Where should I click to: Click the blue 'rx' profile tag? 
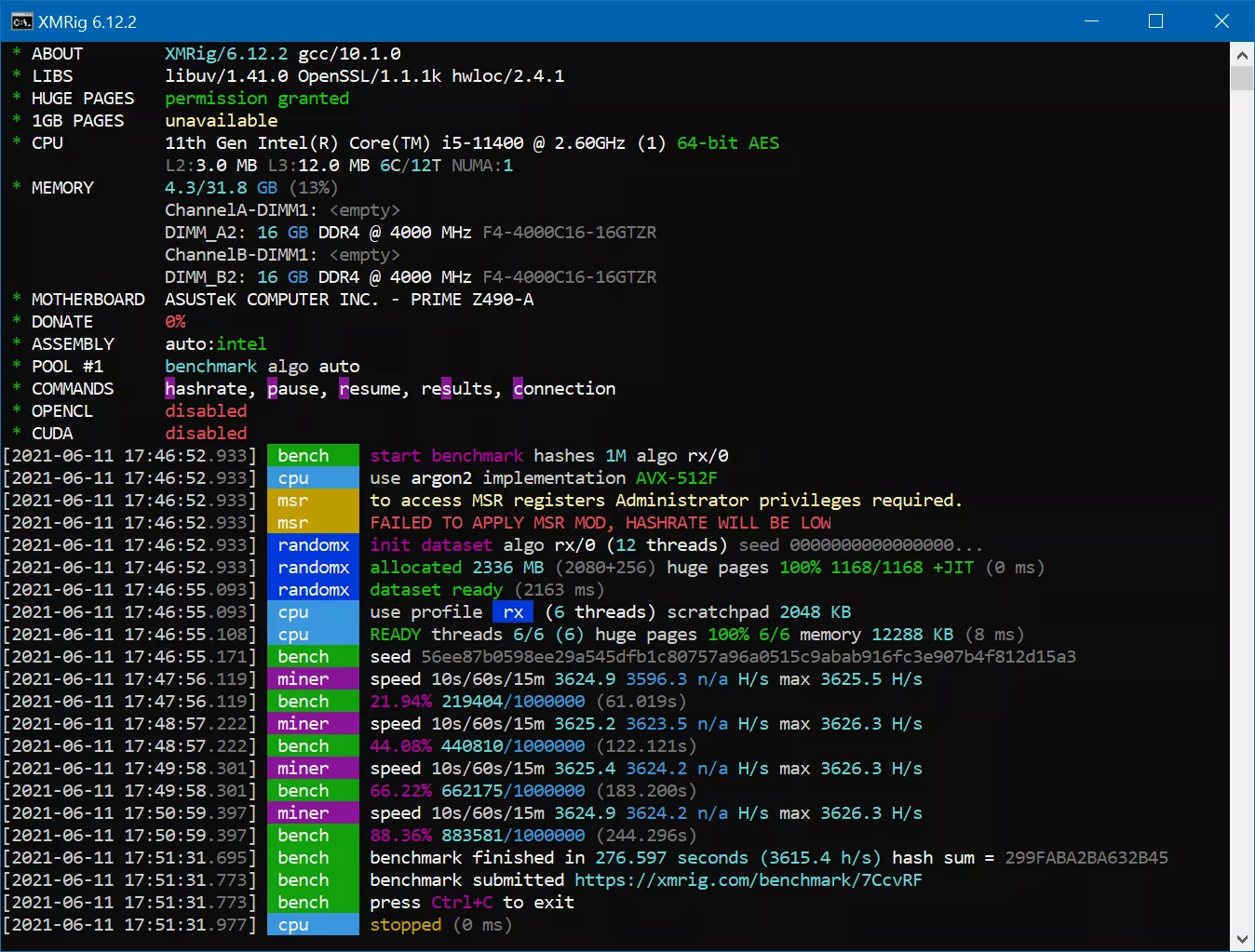click(x=513, y=612)
